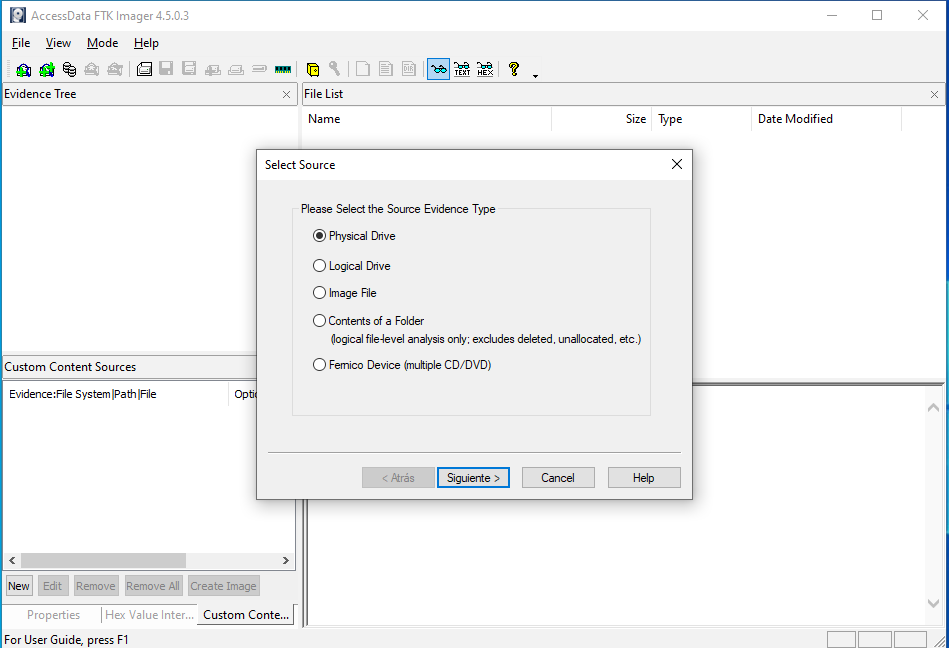Click the < Atrás button
The image size is (949, 648).
click(398, 477)
